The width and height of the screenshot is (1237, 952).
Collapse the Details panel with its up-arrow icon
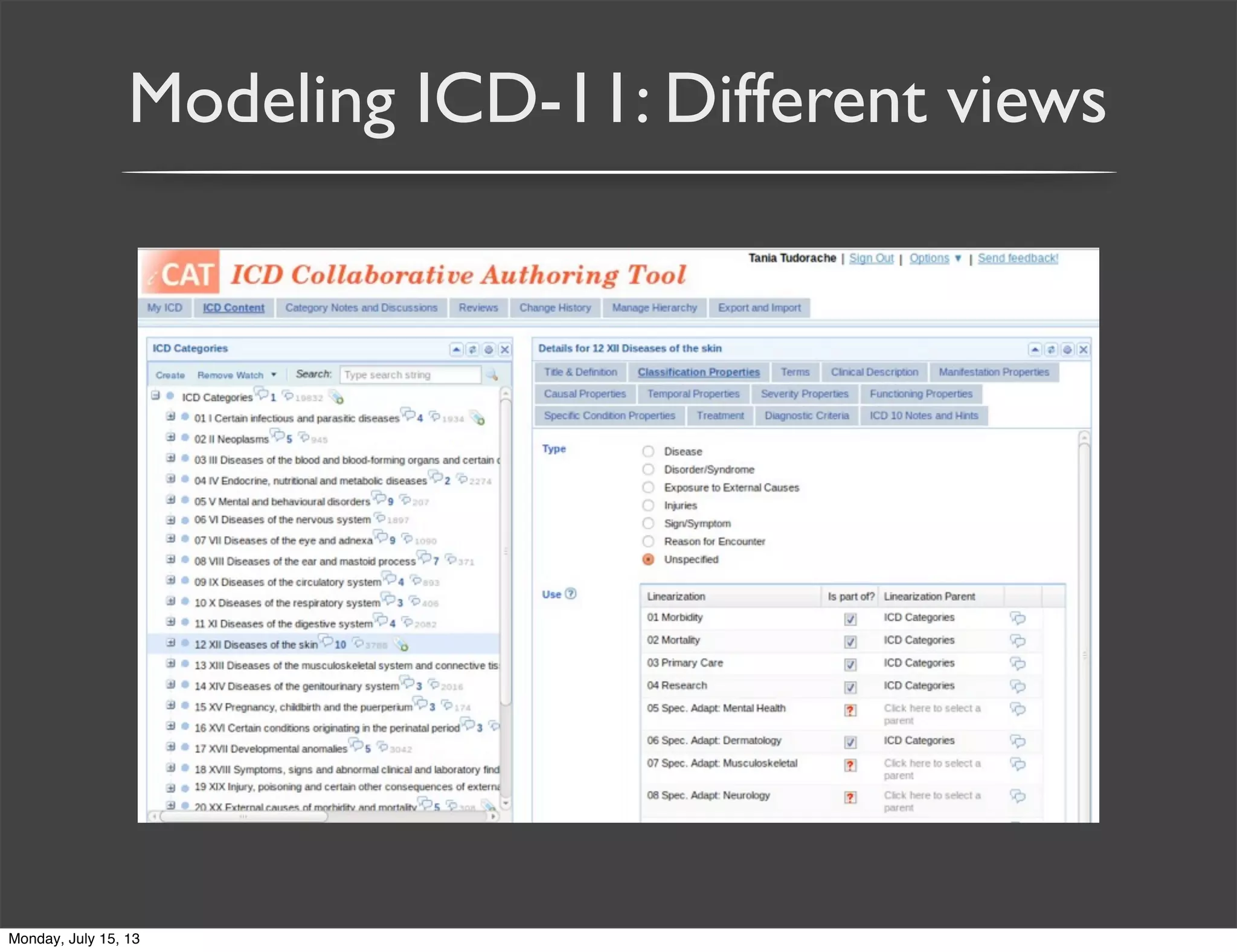[x=1035, y=349]
